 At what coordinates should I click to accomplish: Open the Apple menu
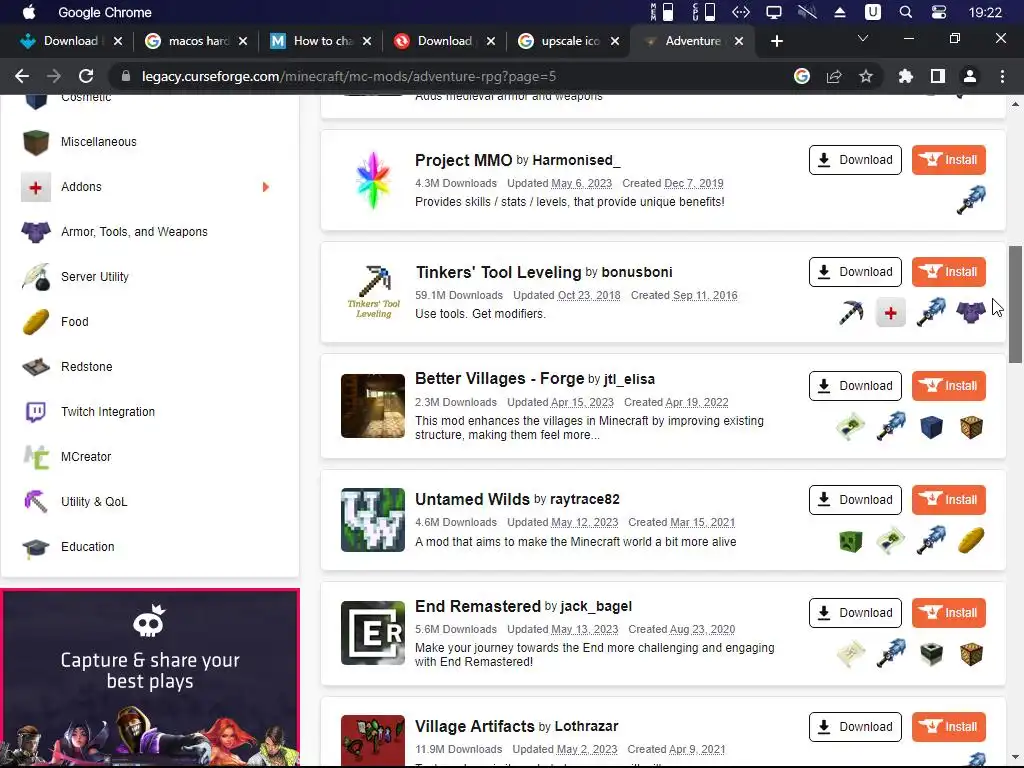point(29,12)
